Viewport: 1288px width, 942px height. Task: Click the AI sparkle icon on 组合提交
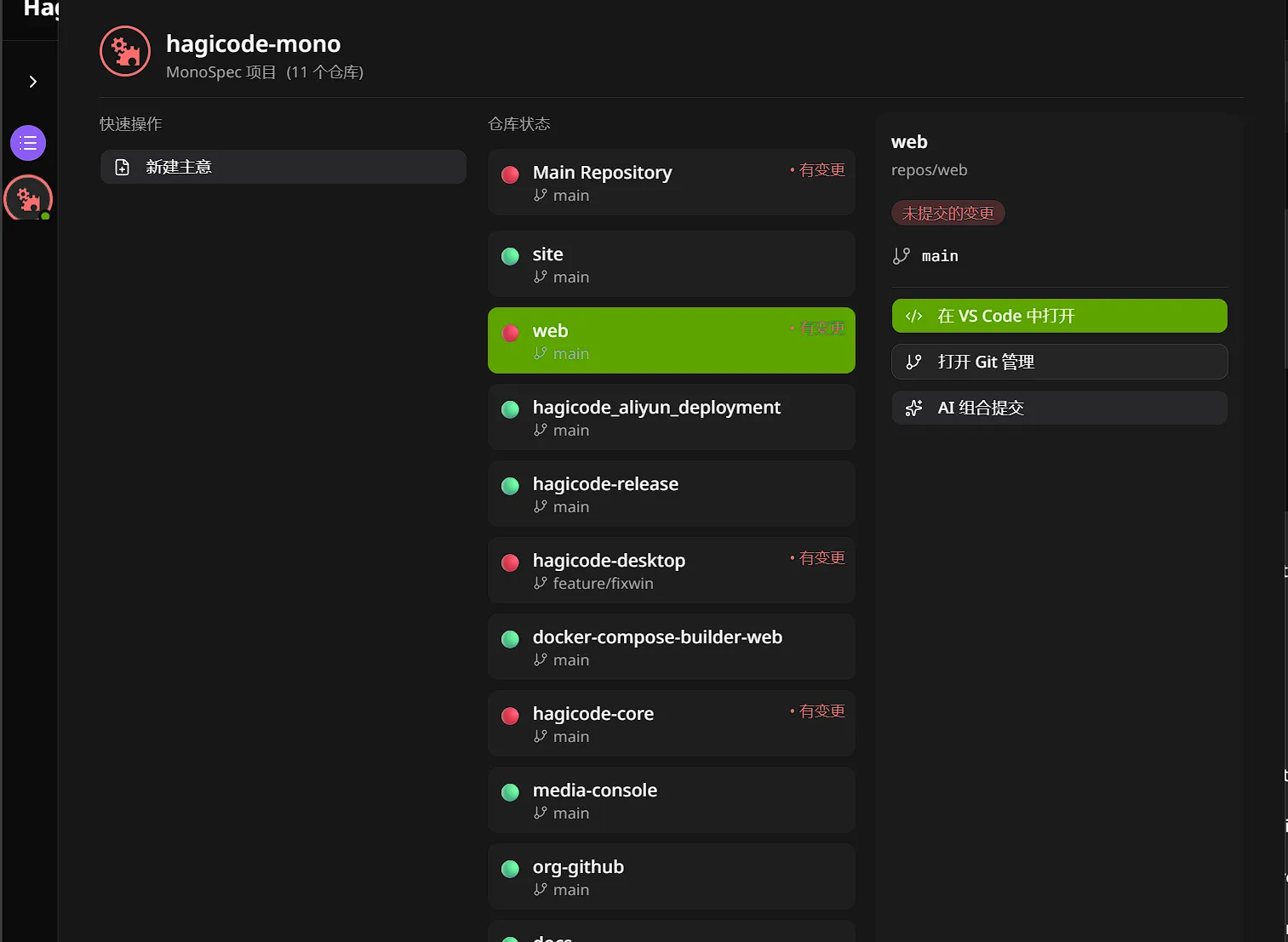coord(913,408)
